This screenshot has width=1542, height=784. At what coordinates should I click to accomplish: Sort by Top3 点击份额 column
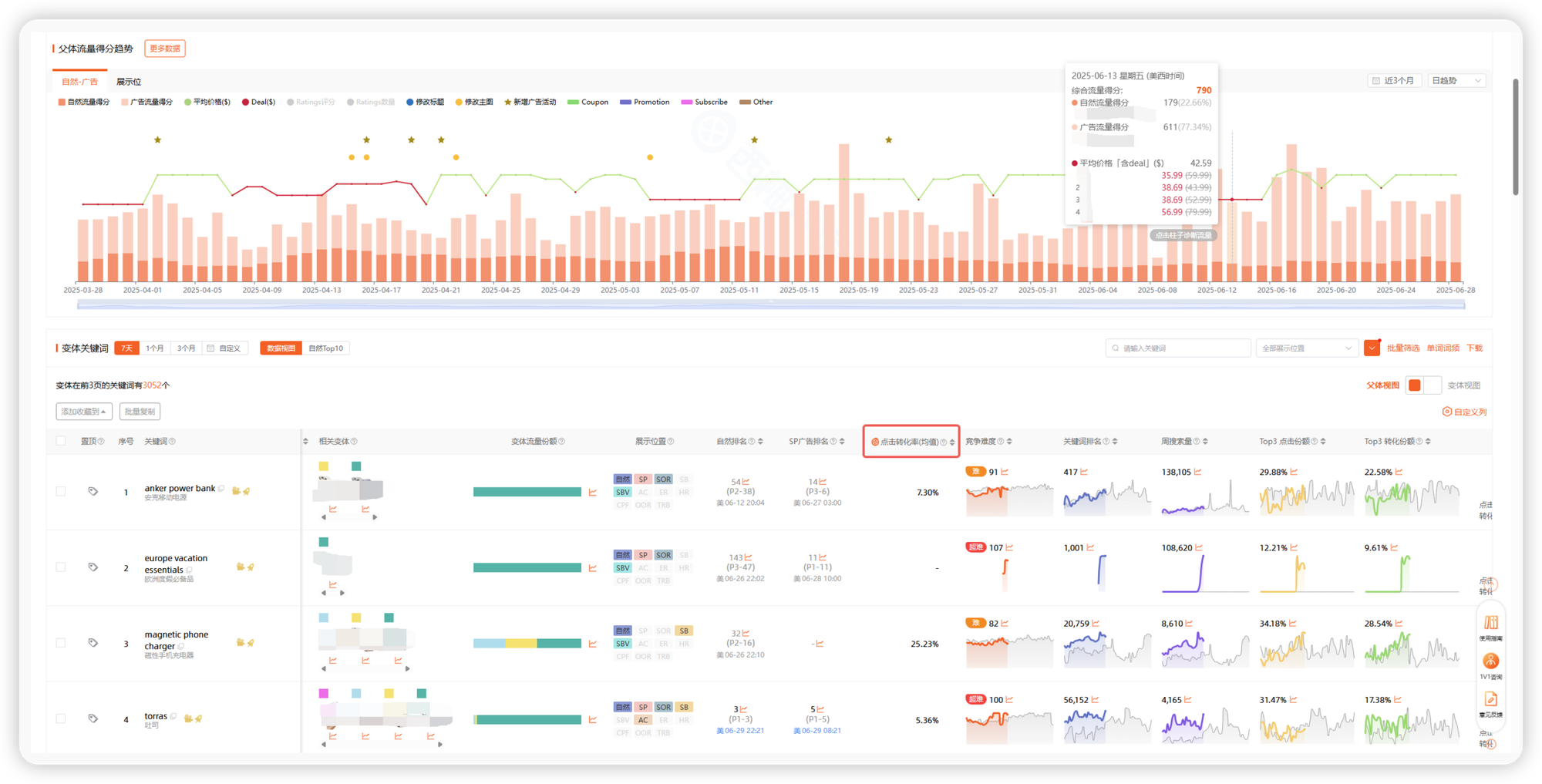(x=1323, y=442)
